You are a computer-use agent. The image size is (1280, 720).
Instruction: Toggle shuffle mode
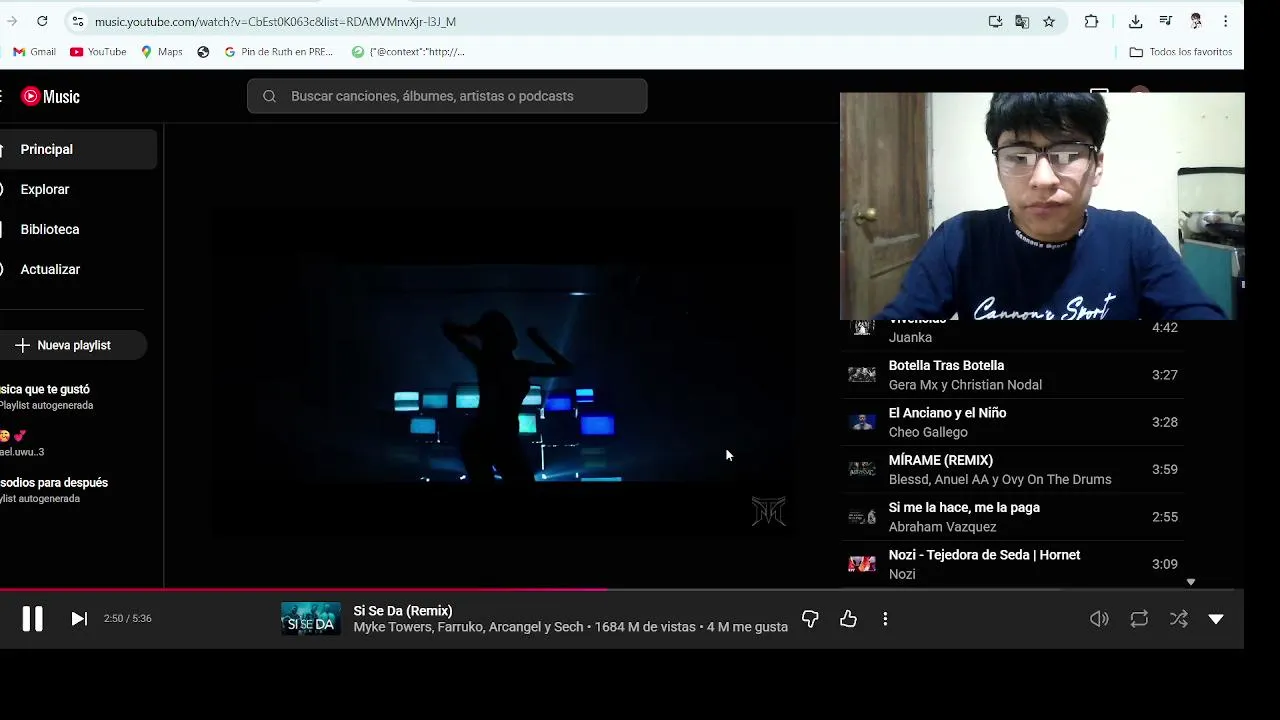point(1179,619)
